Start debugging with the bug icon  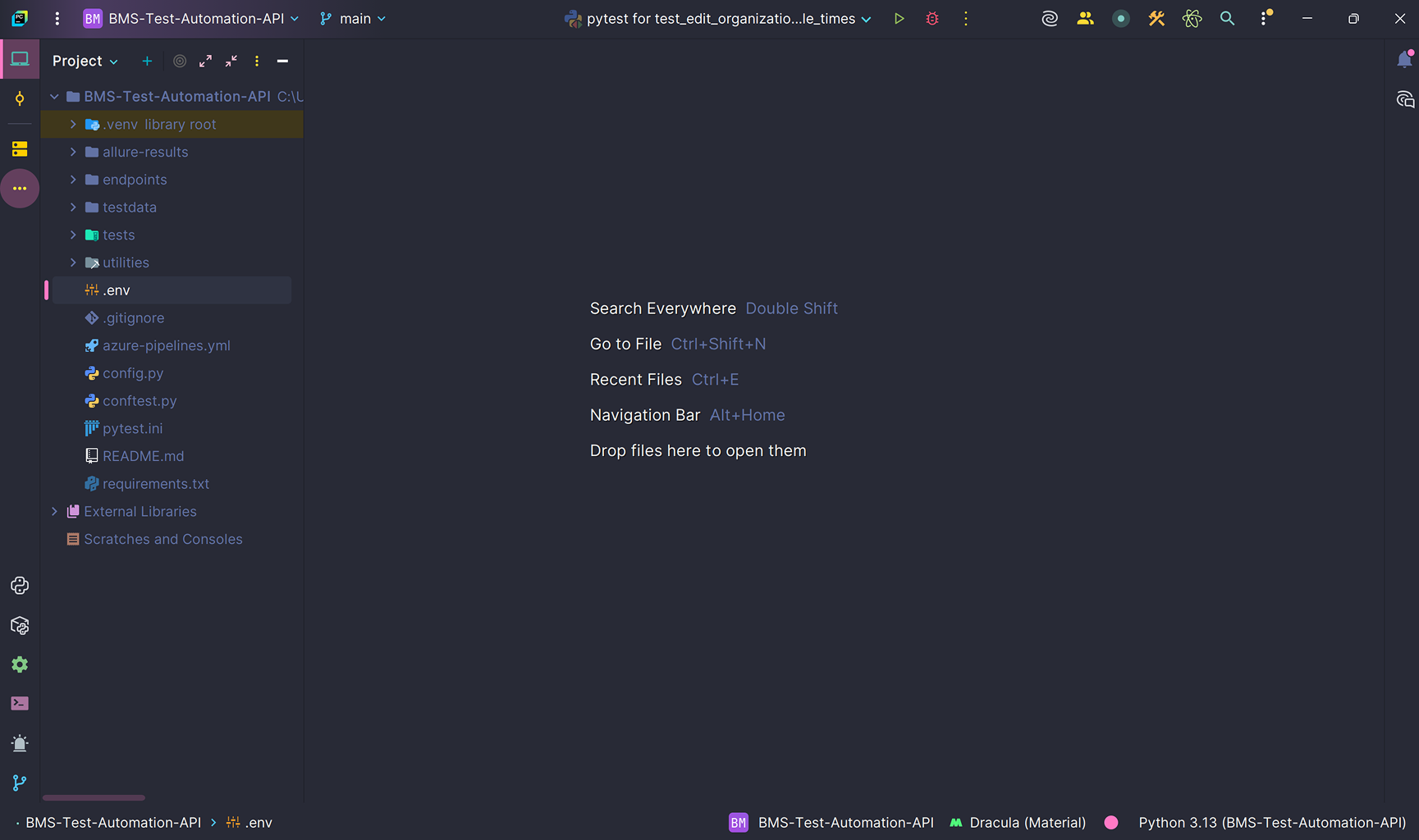point(932,18)
